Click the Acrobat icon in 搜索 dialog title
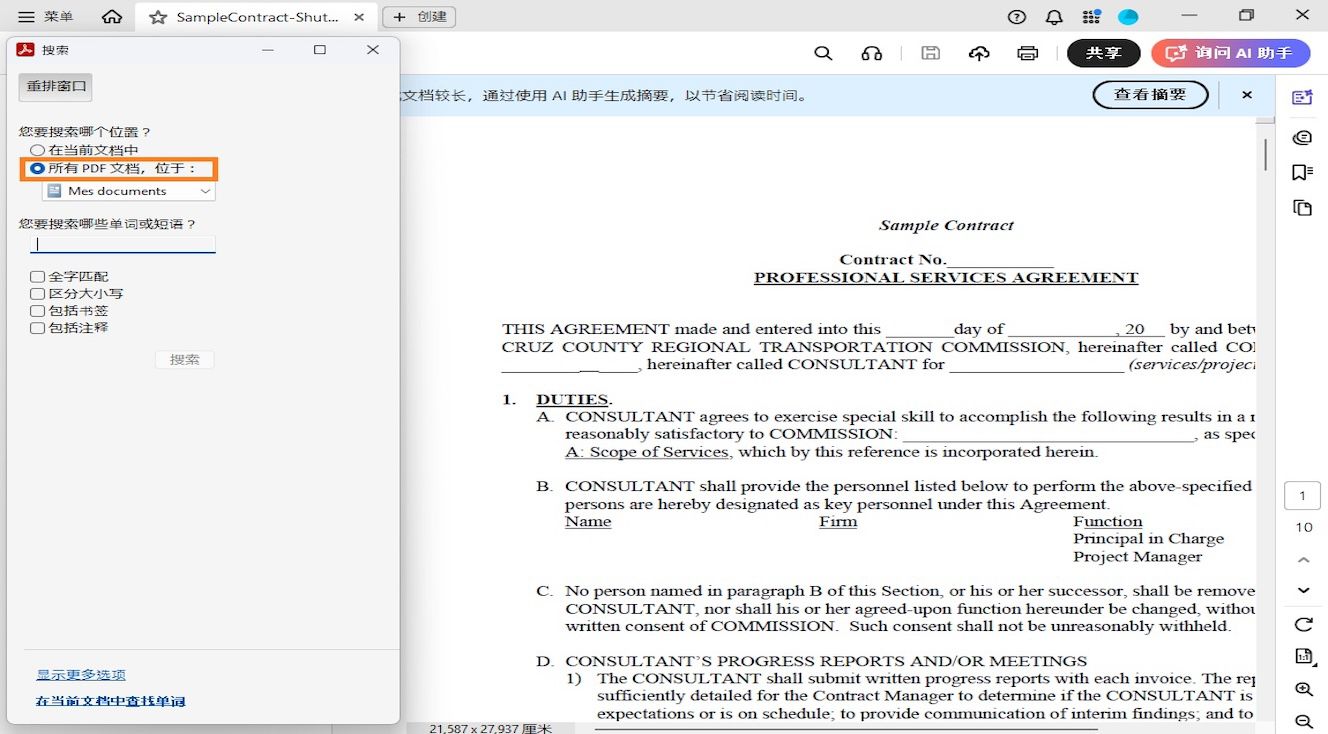 pos(25,50)
